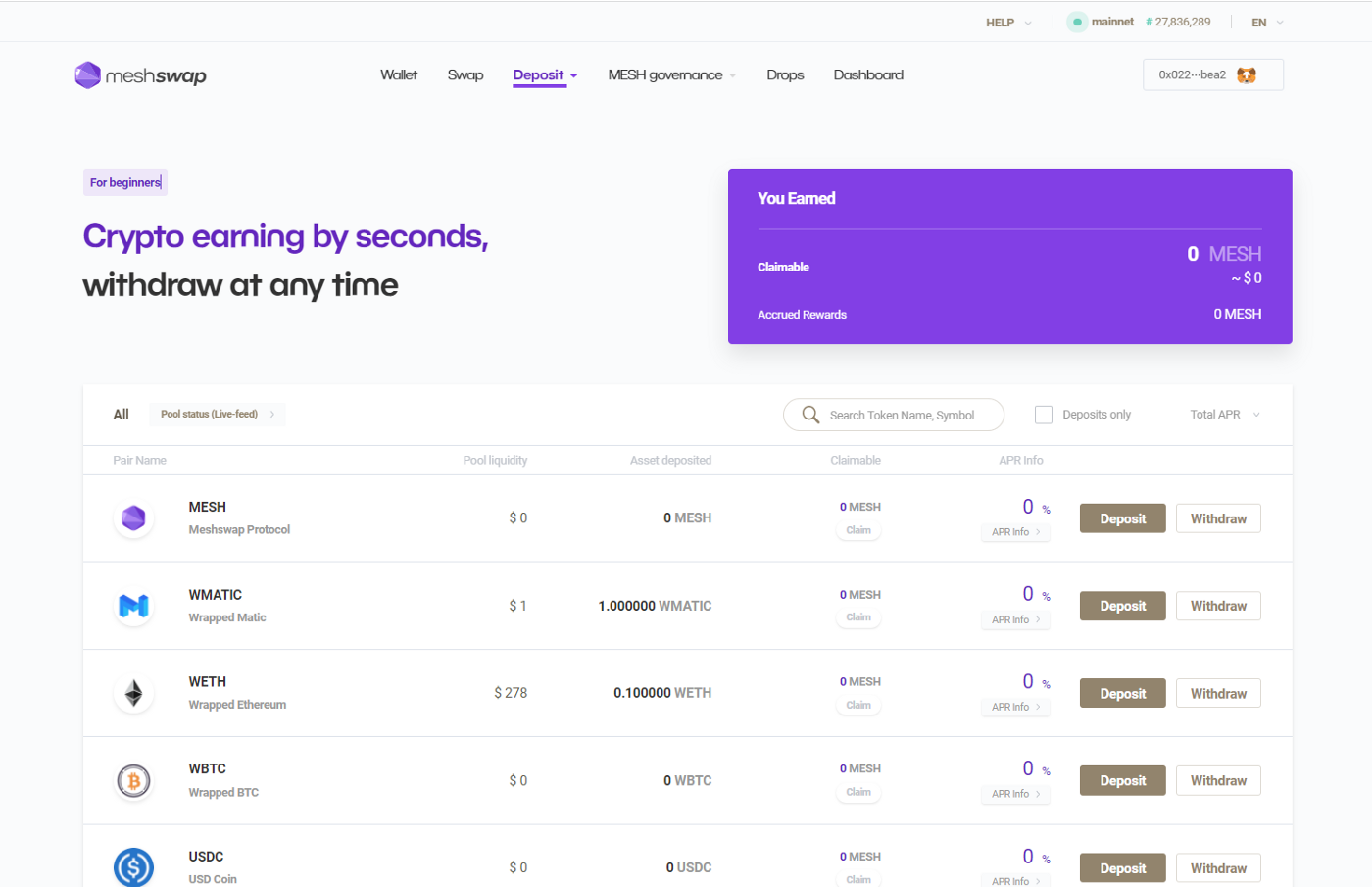Expand Pool status (Live-feed)
1372x887 pixels.
[218, 414]
